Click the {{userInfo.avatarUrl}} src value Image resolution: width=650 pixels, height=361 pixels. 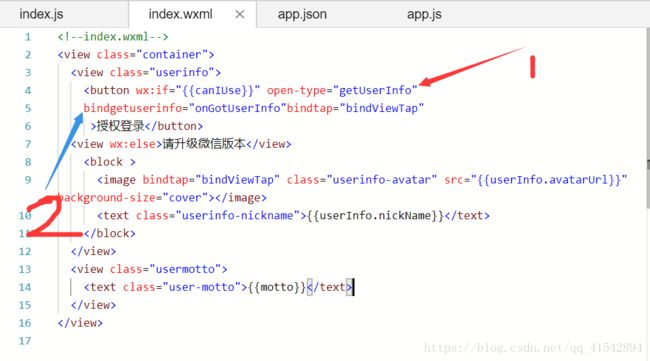(x=549, y=180)
